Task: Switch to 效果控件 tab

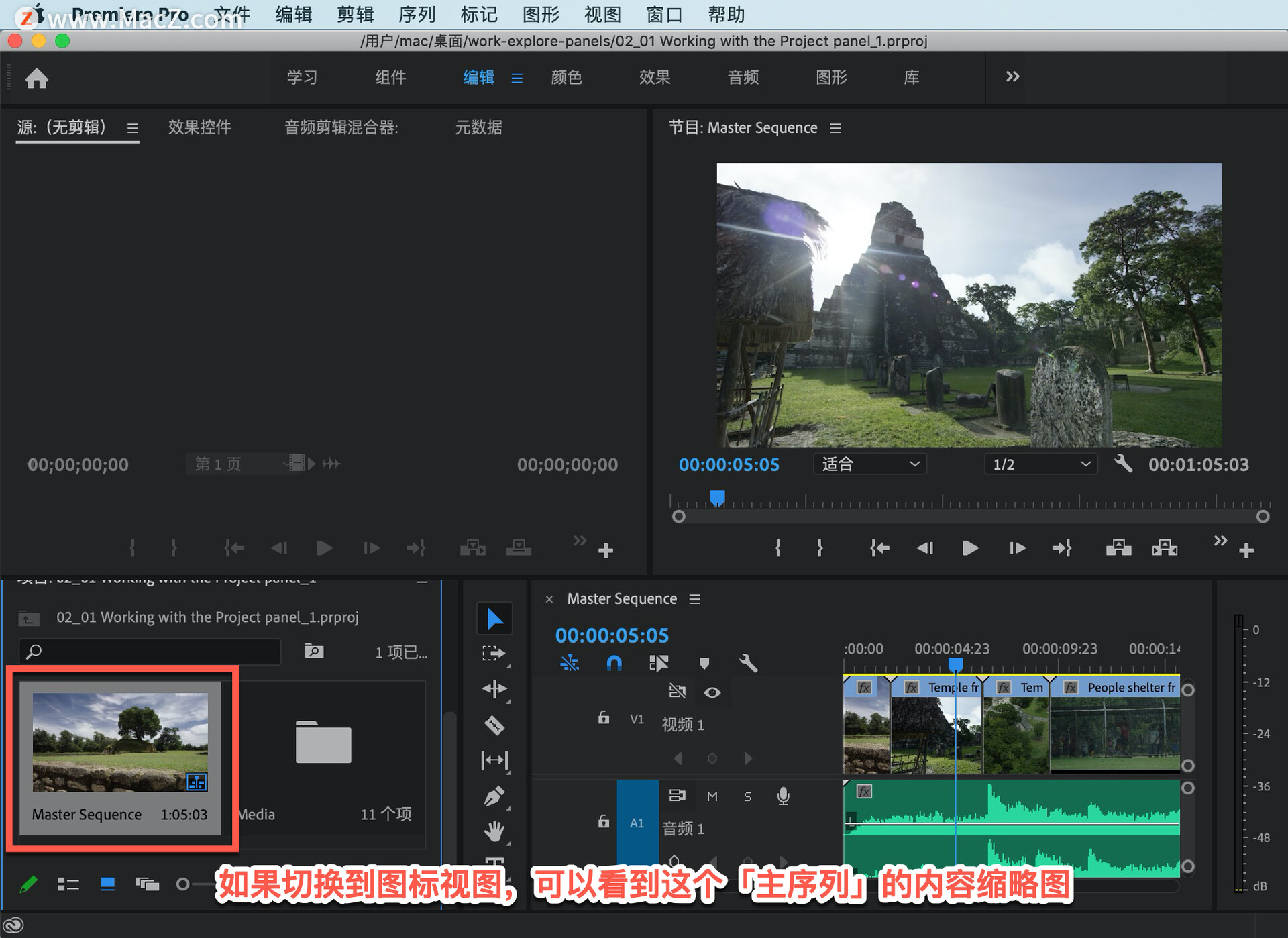Action: pos(199,127)
